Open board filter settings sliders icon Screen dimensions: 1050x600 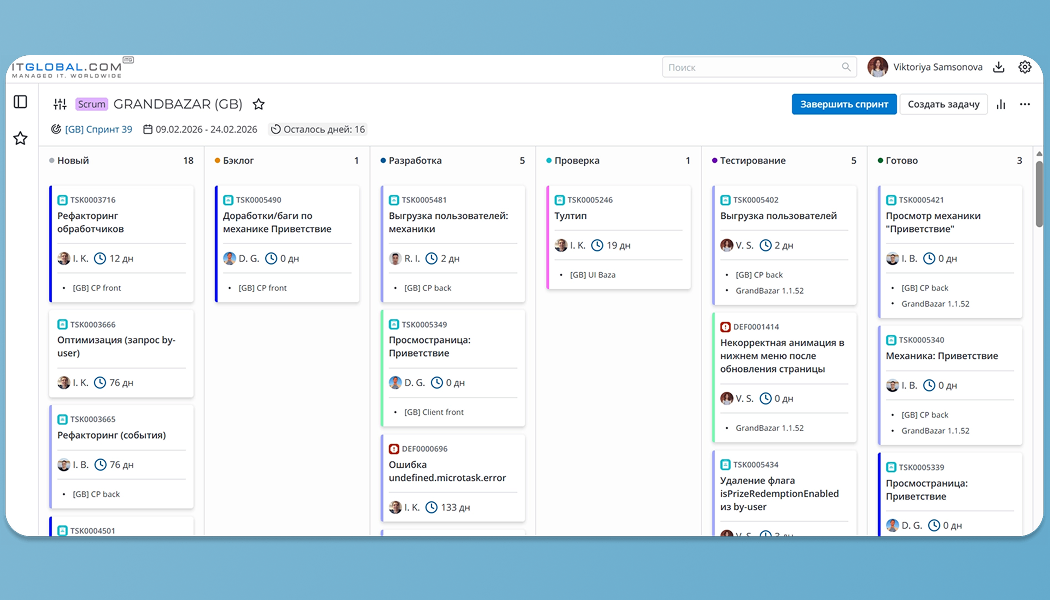60,104
